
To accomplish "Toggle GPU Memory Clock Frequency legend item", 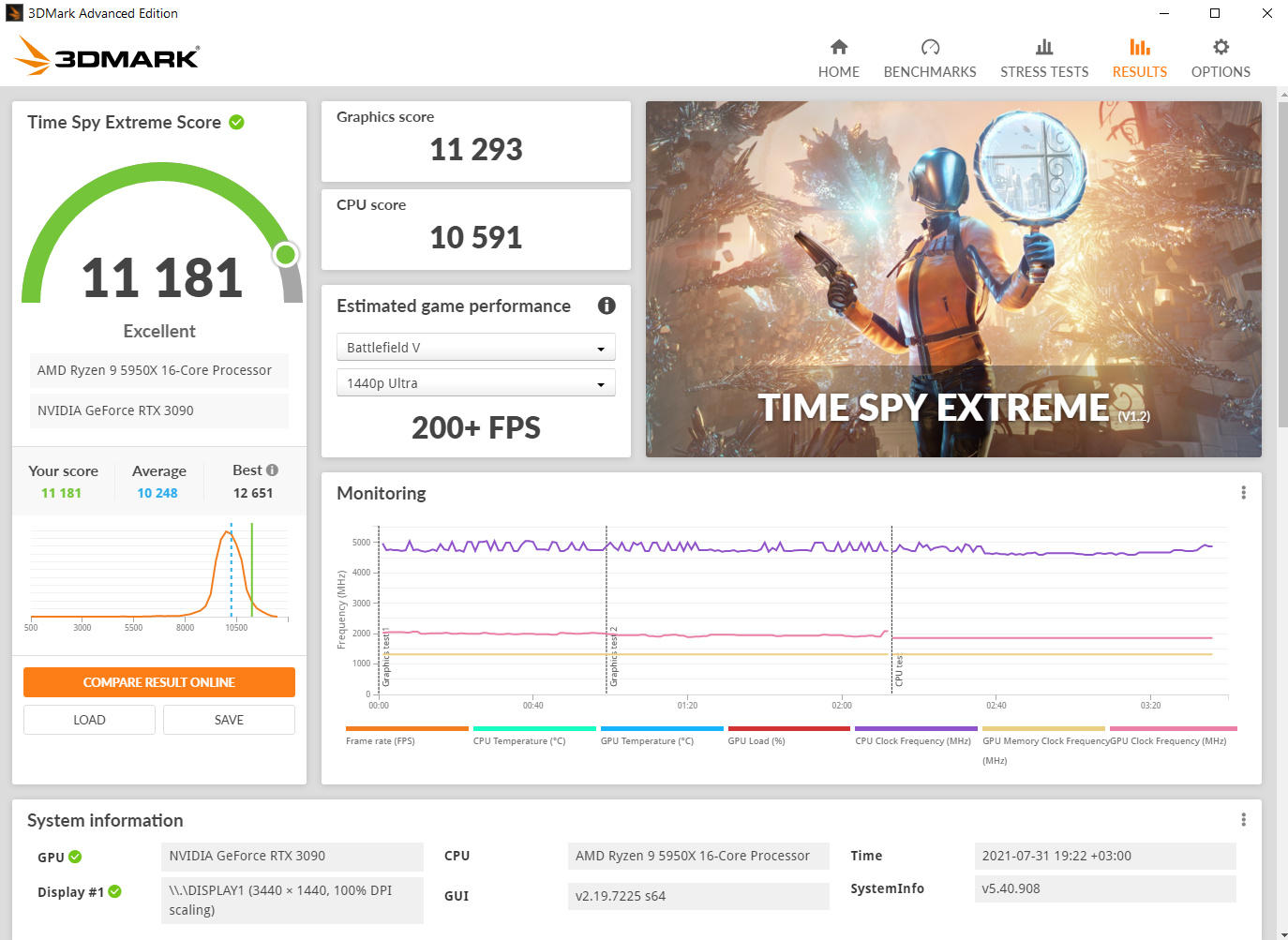I will [x=1043, y=745].
